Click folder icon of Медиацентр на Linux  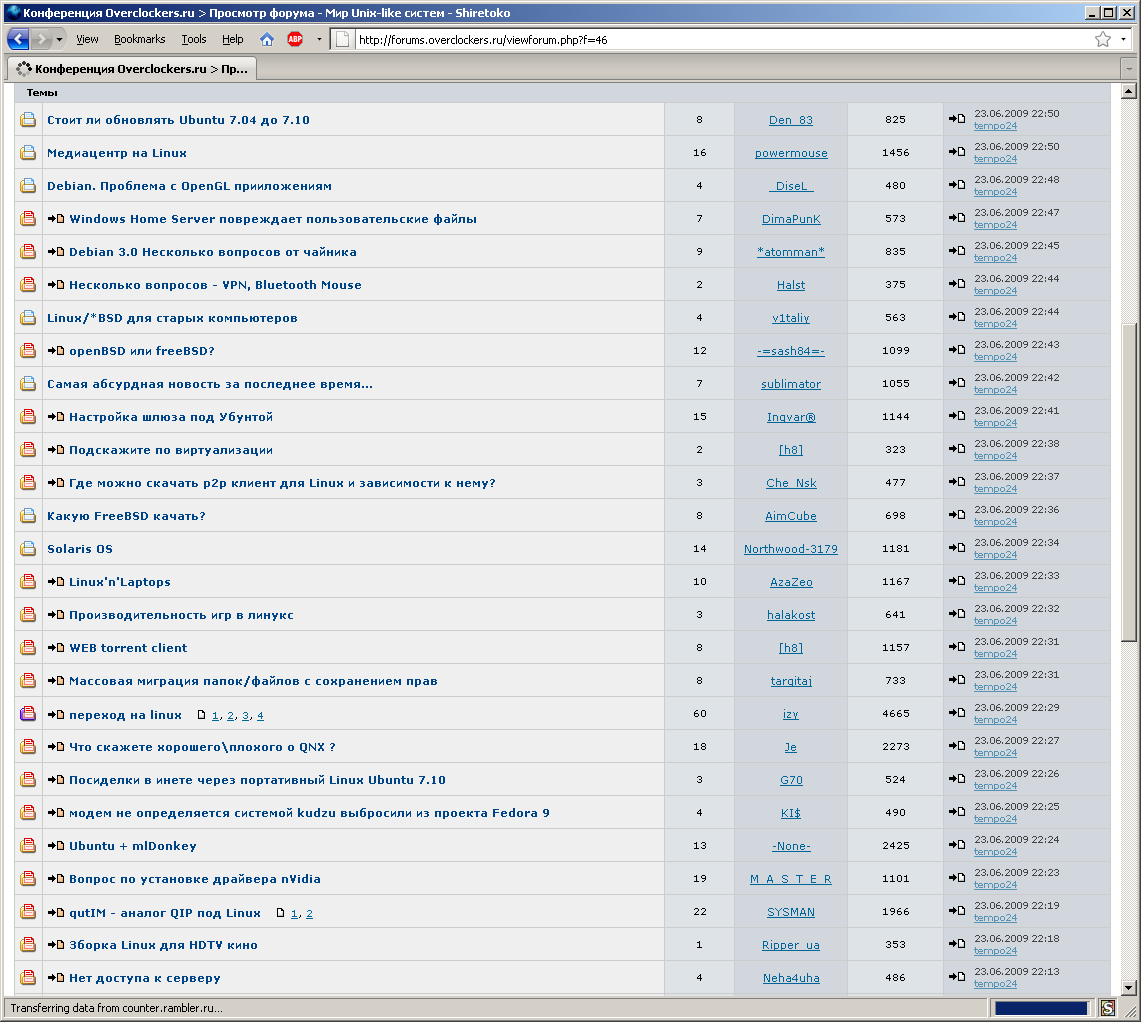pyautogui.click(x=28, y=152)
